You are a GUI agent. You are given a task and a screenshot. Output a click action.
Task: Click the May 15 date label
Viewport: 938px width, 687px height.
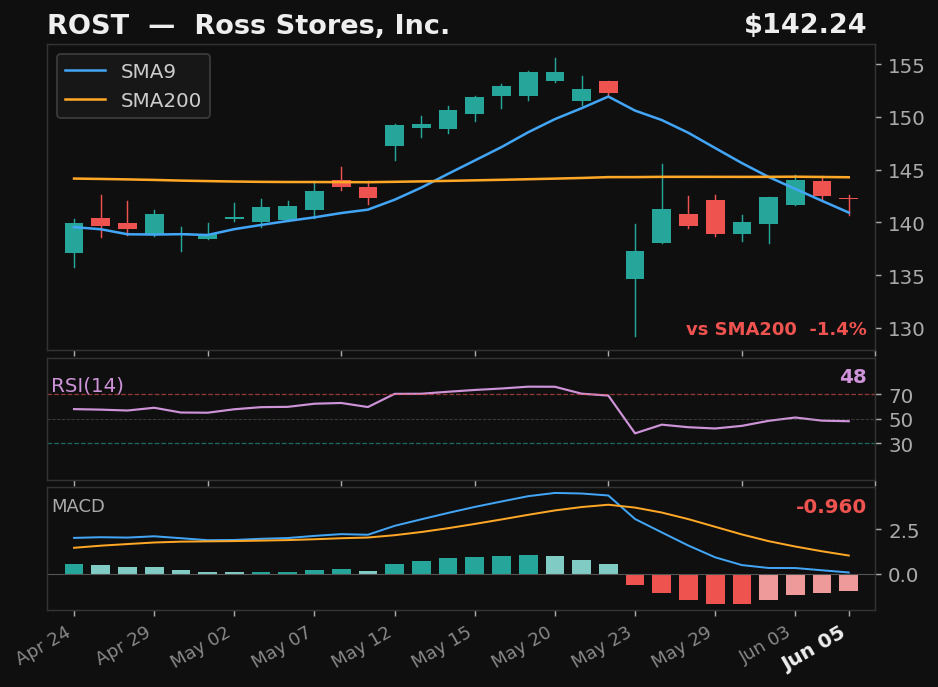tap(441, 646)
